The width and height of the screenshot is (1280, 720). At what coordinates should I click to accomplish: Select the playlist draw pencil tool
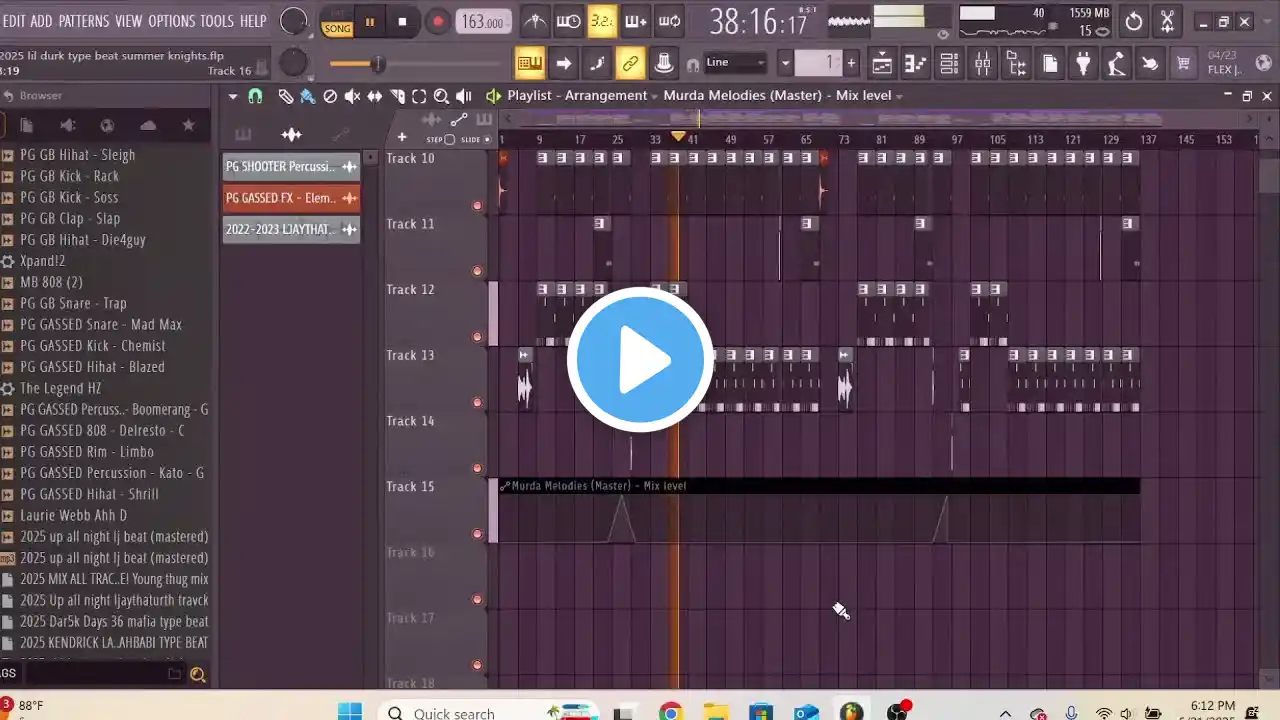click(x=286, y=96)
